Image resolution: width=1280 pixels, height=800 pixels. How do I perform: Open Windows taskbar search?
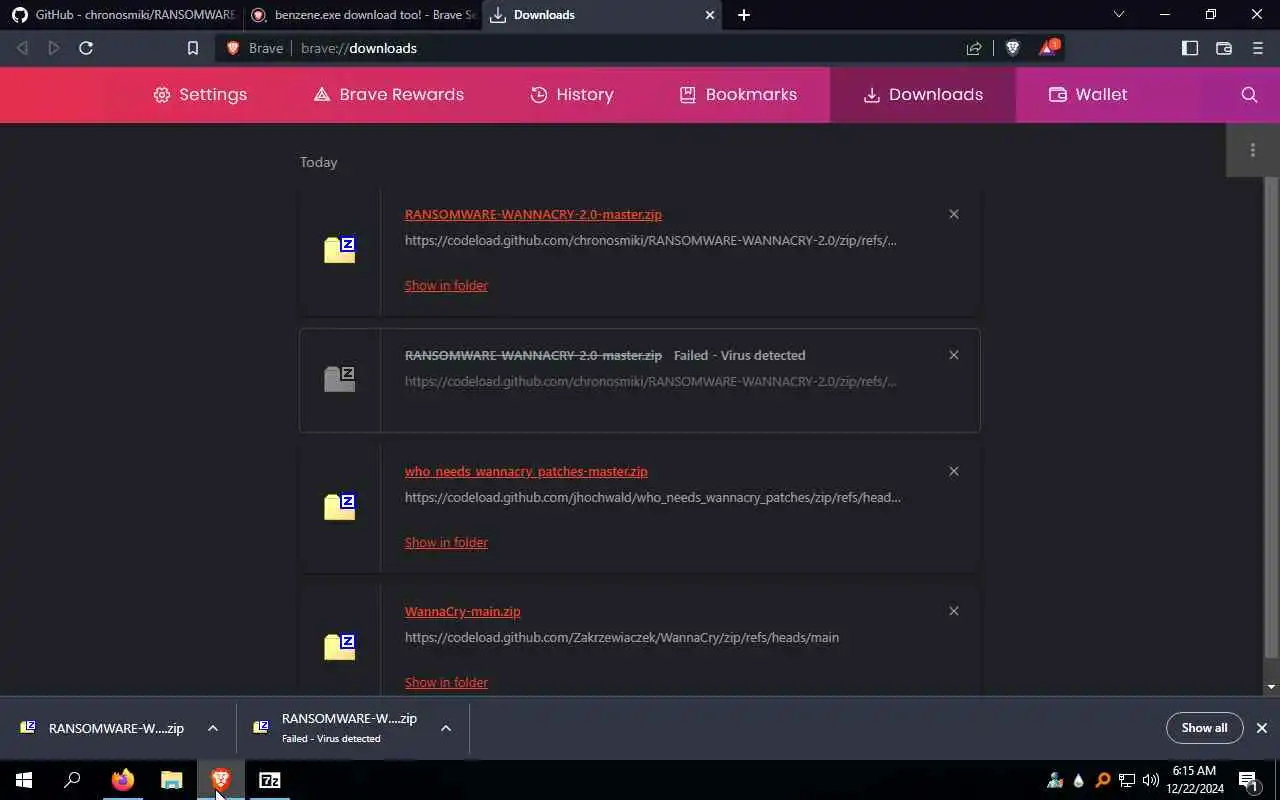(x=72, y=780)
